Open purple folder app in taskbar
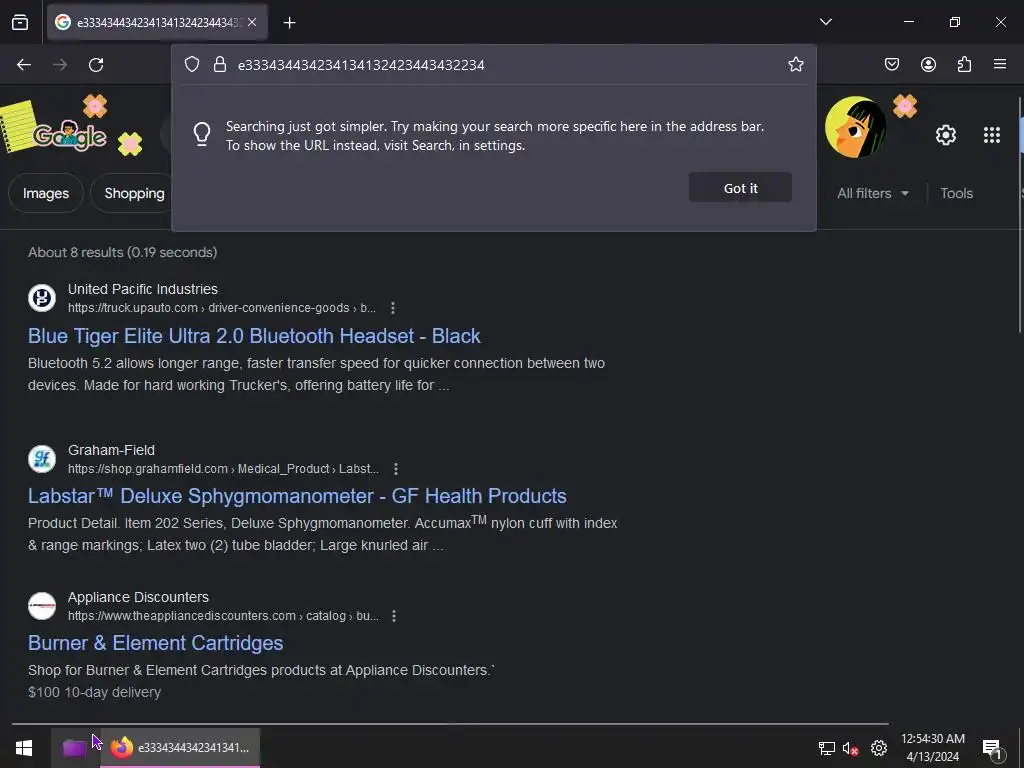This screenshot has width=1024, height=768. (x=74, y=748)
